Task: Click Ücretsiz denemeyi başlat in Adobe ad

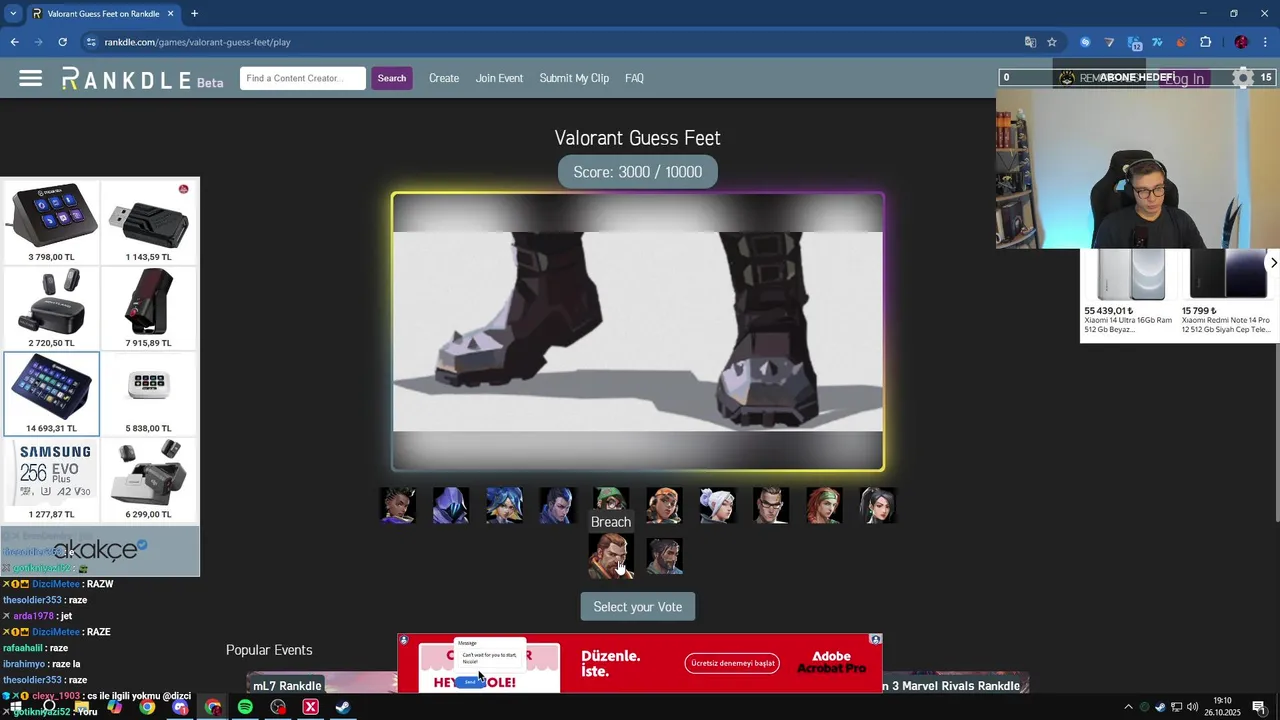Action: point(733,663)
